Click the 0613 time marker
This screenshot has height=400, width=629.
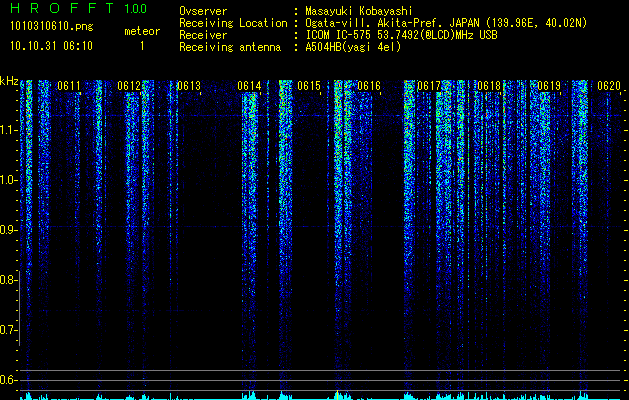pos(189,86)
